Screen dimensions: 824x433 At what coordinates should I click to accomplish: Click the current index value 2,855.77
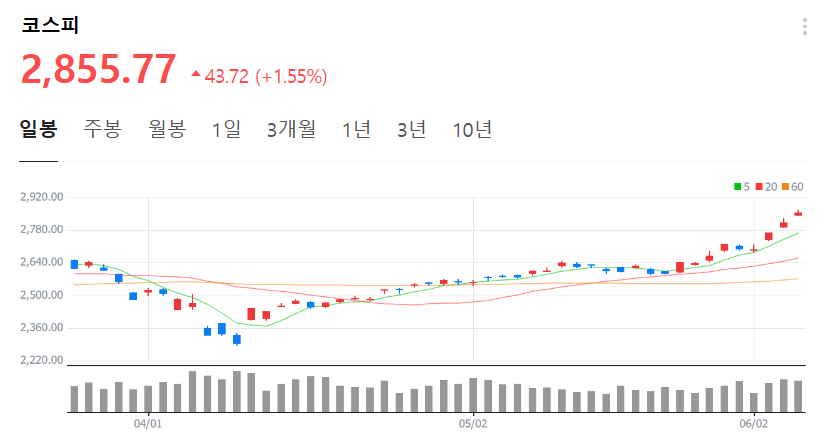point(98,69)
